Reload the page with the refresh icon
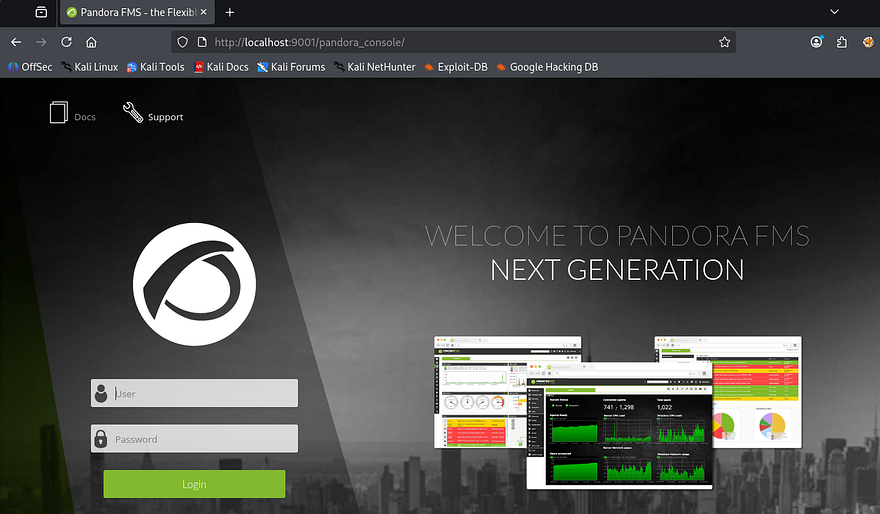Image resolution: width=880 pixels, height=514 pixels. [66, 42]
